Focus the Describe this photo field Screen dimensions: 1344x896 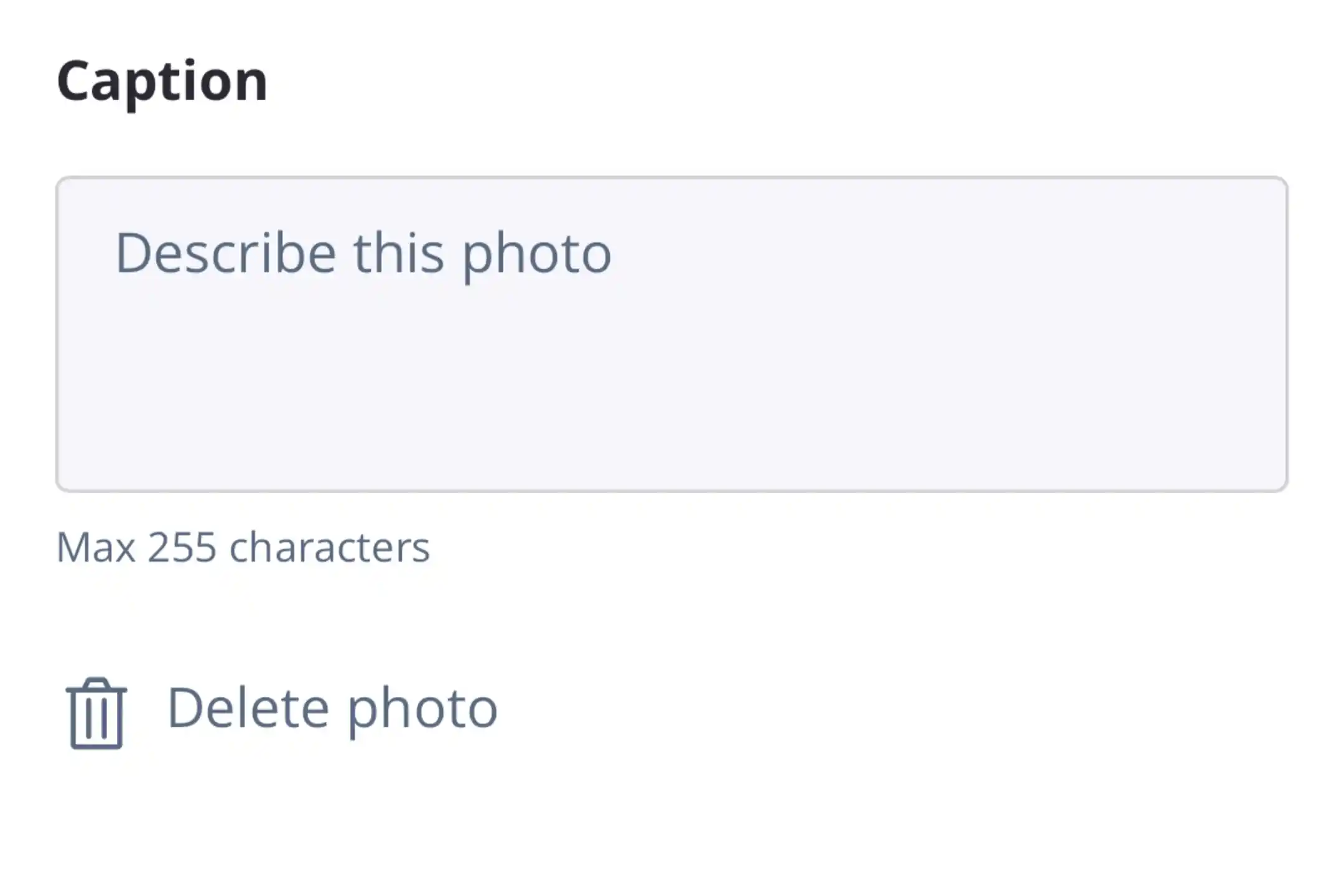point(671,334)
